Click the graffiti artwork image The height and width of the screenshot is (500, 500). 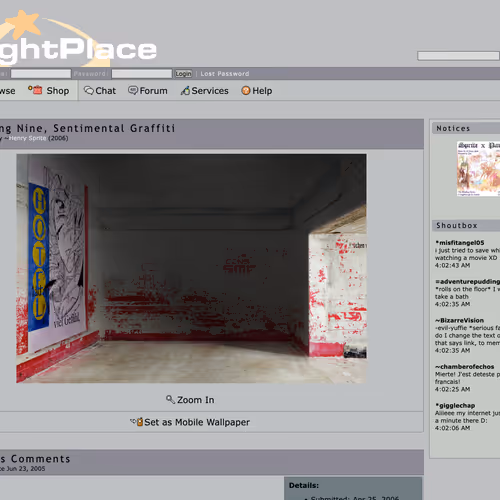(191, 268)
